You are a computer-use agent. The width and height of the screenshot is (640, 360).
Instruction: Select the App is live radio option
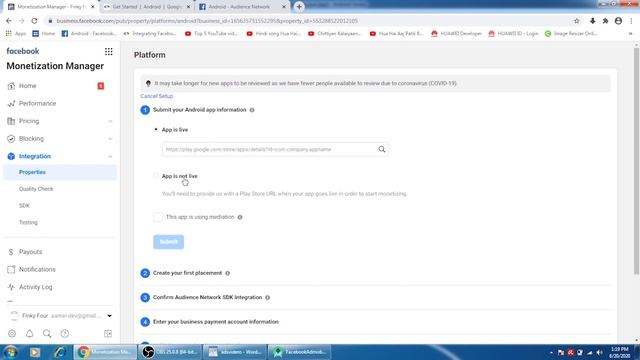click(x=156, y=130)
